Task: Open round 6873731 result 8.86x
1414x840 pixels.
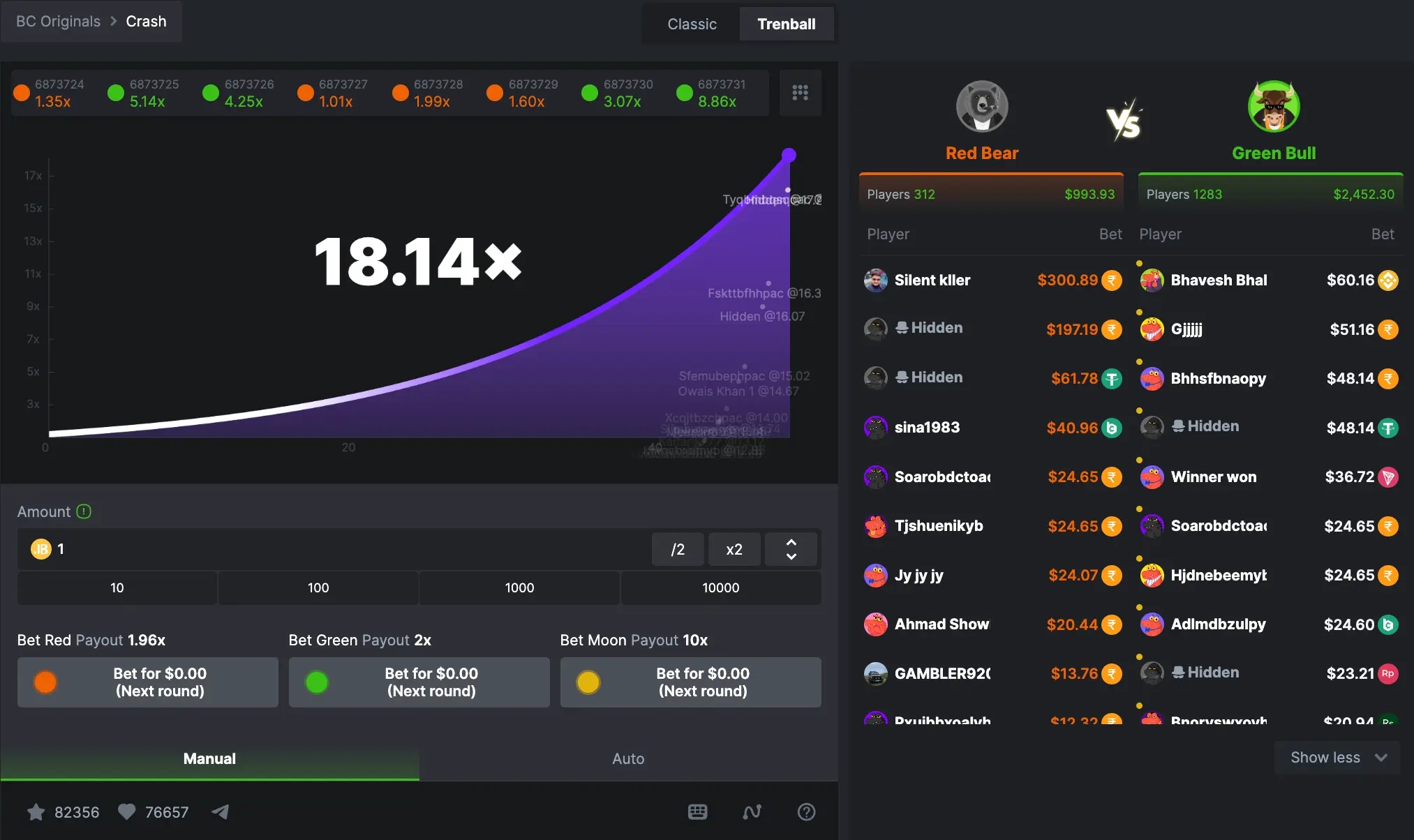Action: click(712, 93)
